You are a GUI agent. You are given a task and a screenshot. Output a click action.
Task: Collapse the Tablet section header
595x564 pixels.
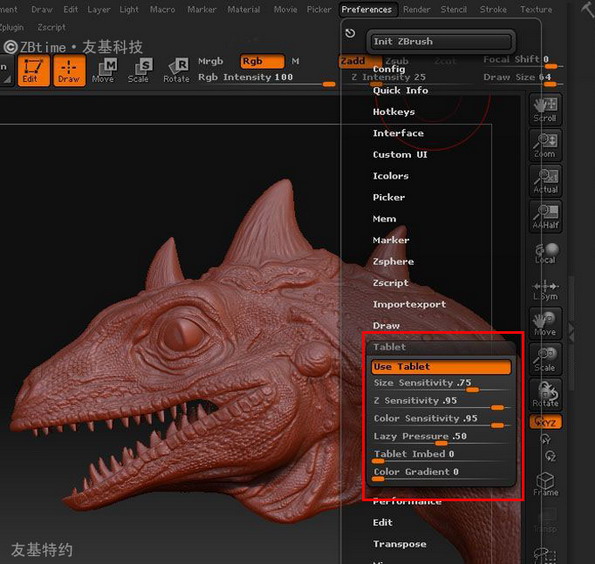coord(440,347)
